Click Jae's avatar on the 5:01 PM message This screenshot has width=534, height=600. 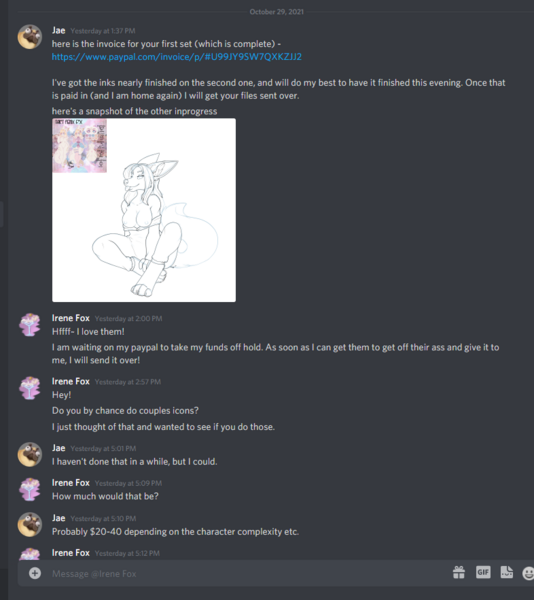30,454
